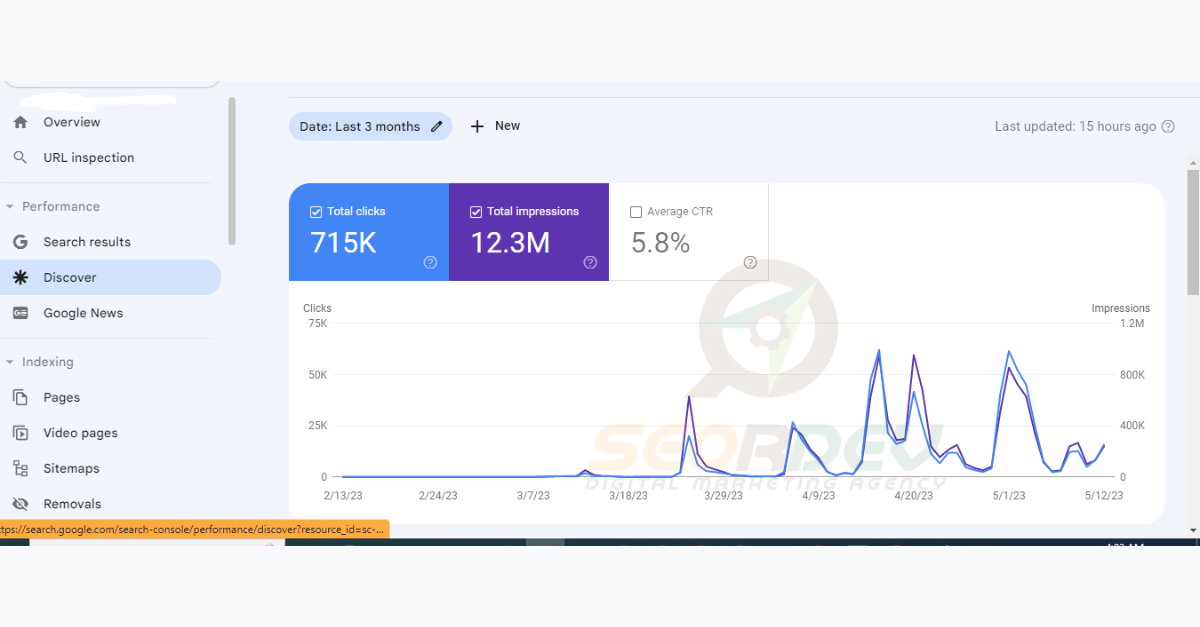Viewport: 1200px width, 627px height.
Task: Uncheck the Total impressions checkbox
Action: (x=476, y=212)
